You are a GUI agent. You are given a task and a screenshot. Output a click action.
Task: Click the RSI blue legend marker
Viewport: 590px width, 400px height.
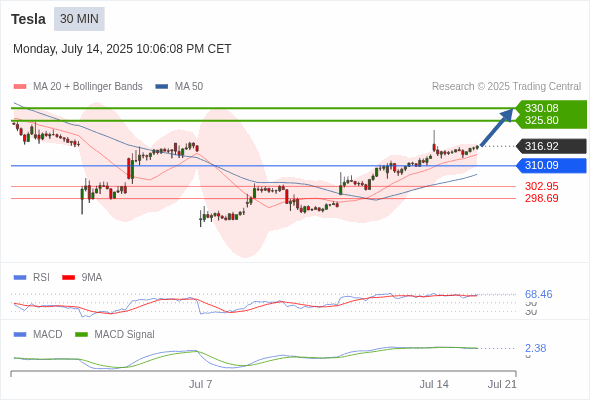[x=20, y=278]
